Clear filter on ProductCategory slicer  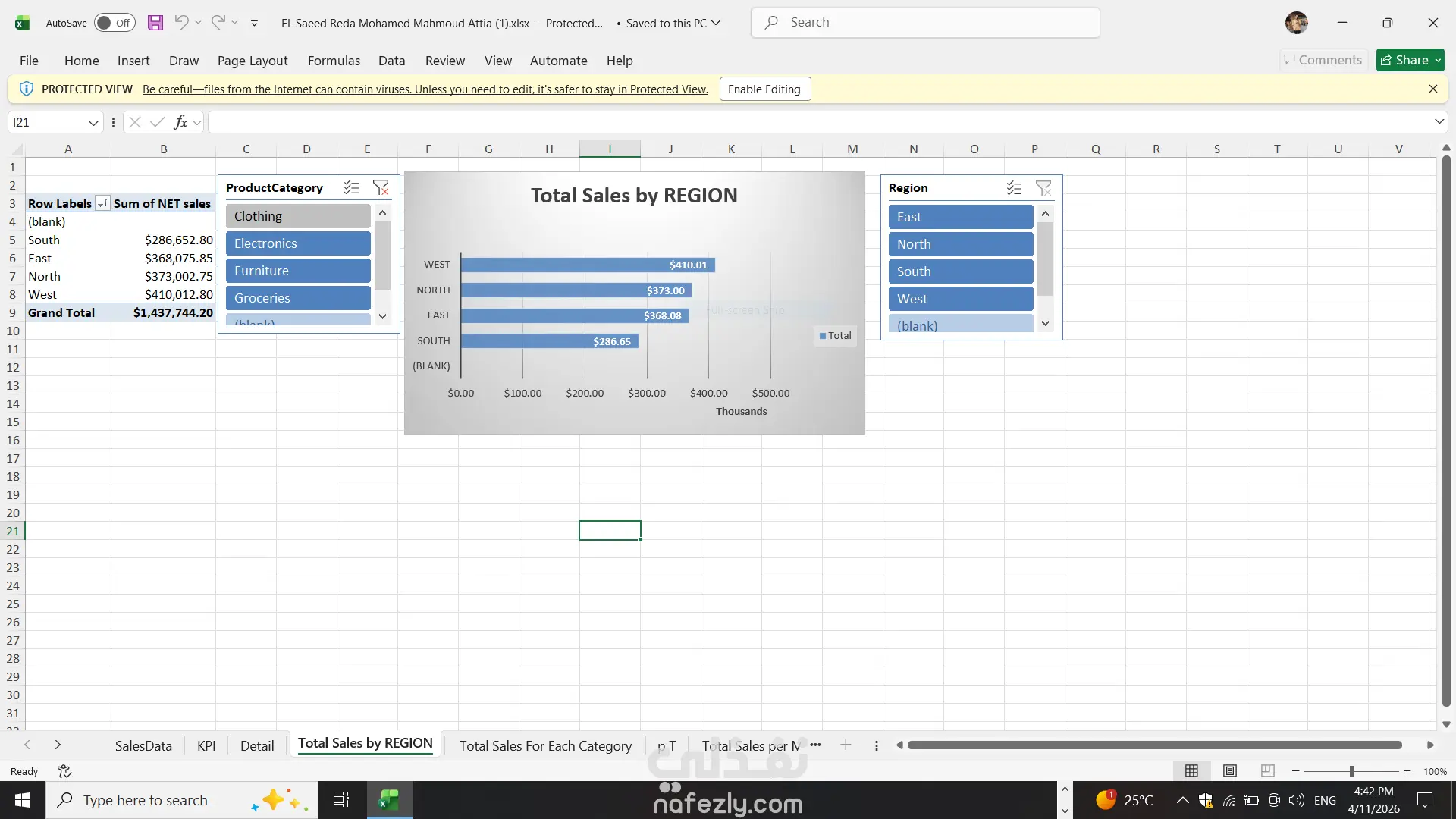pyautogui.click(x=381, y=187)
